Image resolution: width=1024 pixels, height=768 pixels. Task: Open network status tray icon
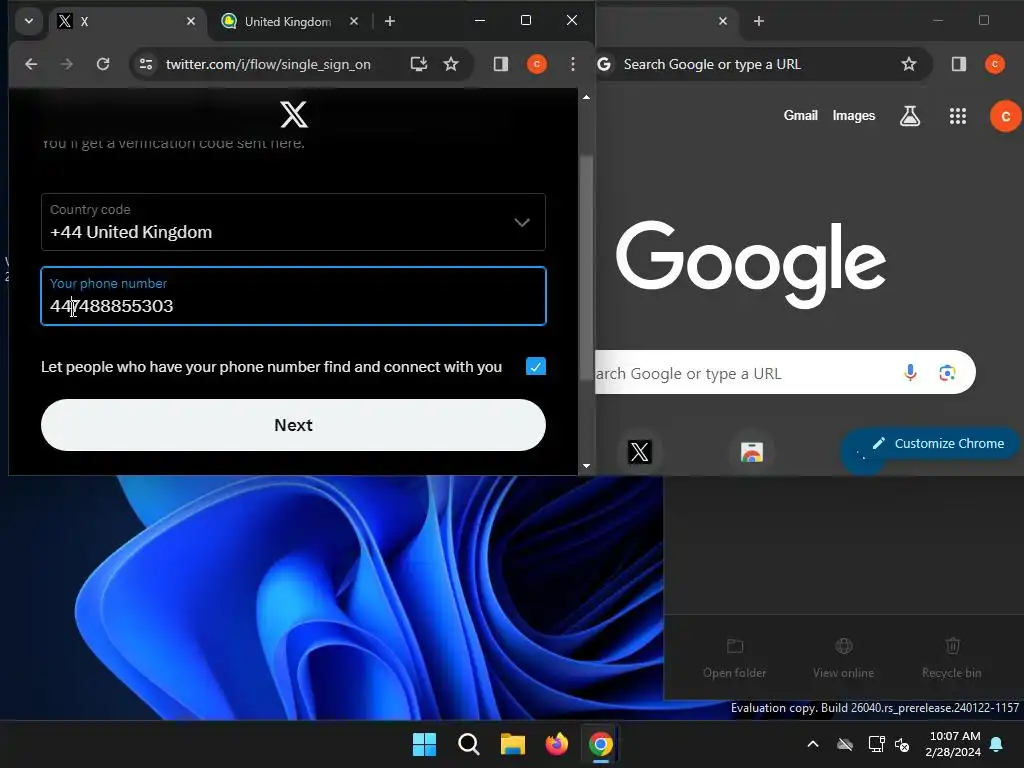[x=876, y=744]
